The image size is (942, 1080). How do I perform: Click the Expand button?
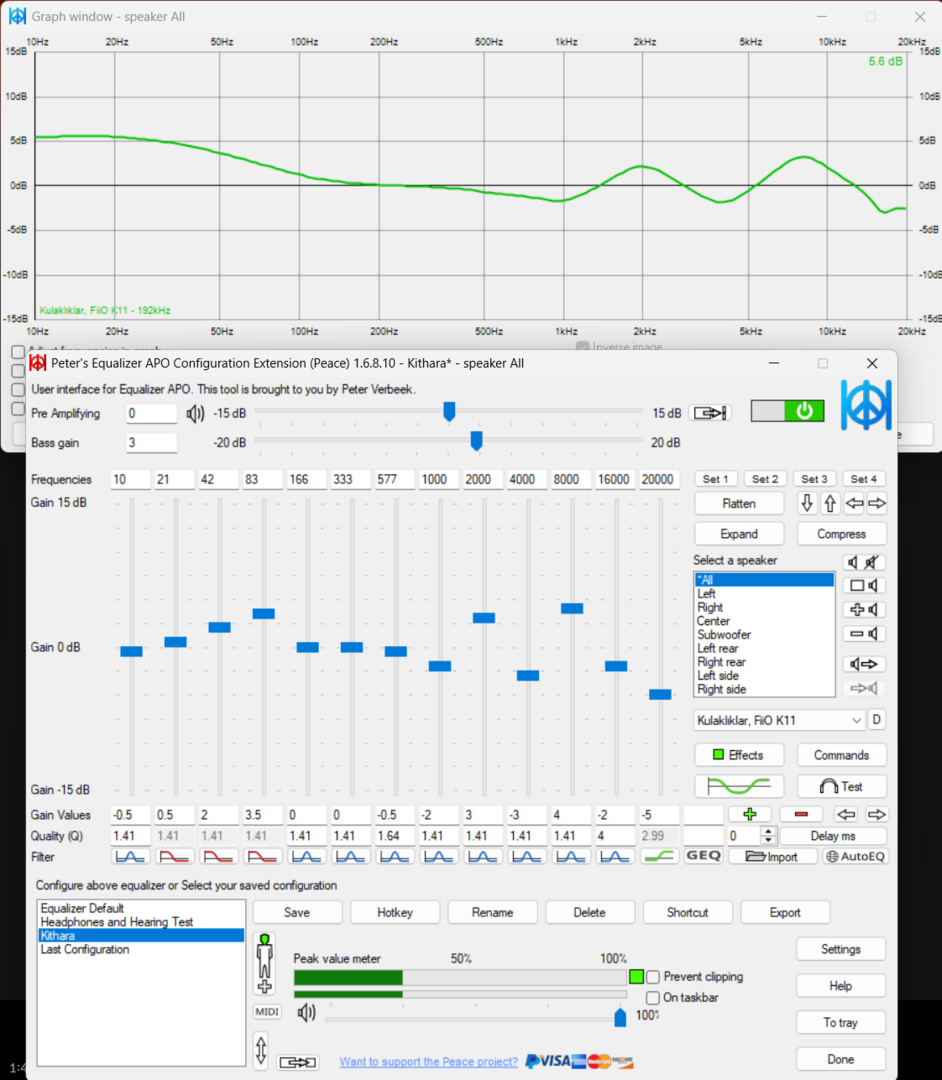coord(739,534)
